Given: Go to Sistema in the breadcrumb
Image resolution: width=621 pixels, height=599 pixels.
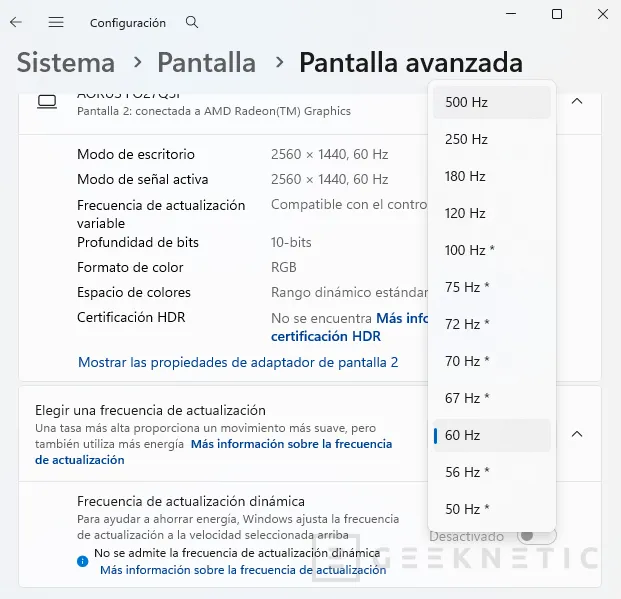Looking at the screenshot, I should click(66, 62).
